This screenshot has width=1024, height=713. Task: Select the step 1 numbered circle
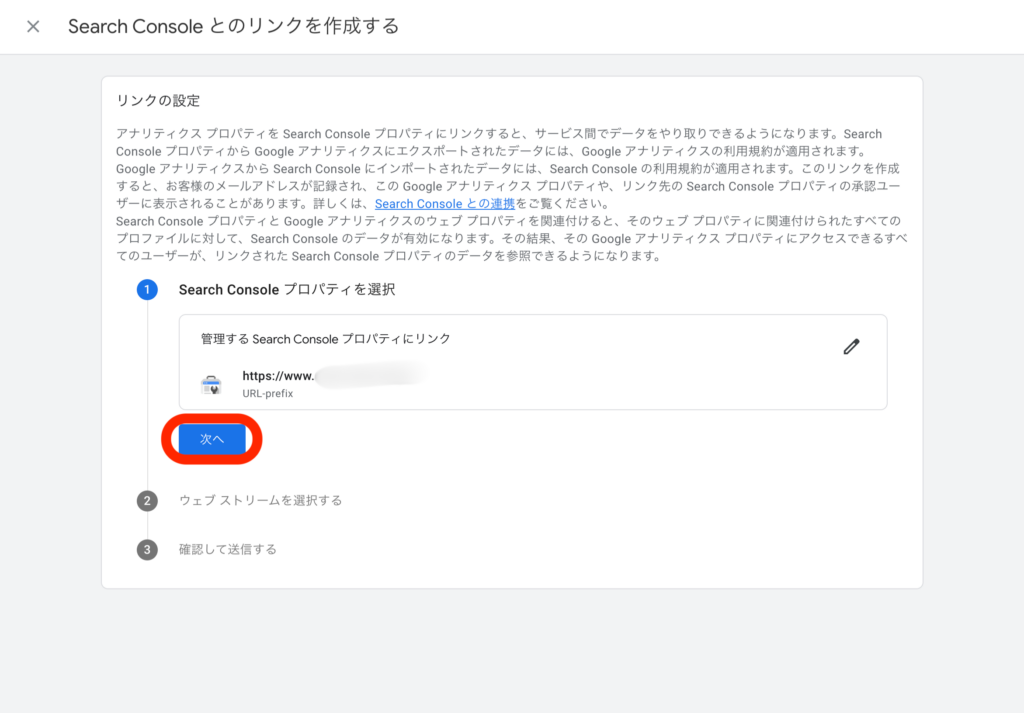(x=147, y=290)
